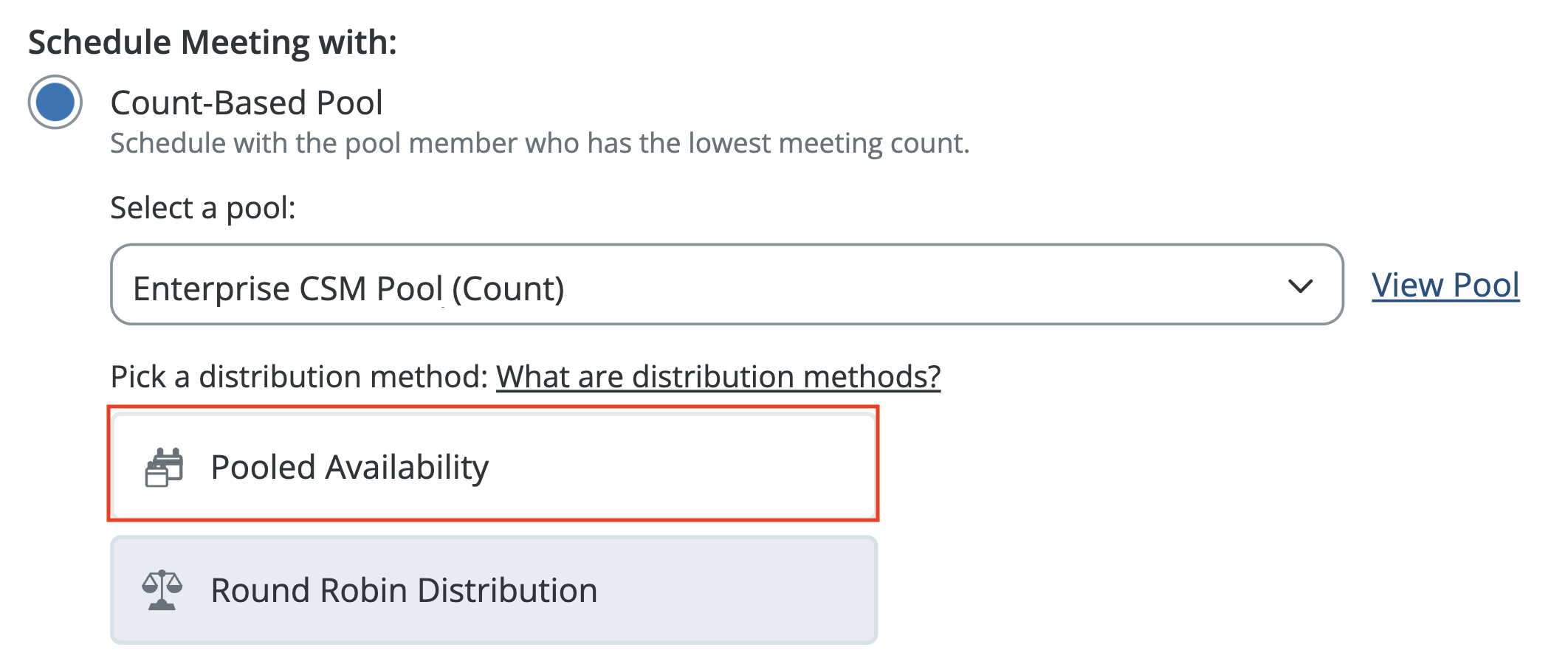Click the Pooled Availability label text
The width and height of the screenshot is (1568, 664).
(349, 468)
